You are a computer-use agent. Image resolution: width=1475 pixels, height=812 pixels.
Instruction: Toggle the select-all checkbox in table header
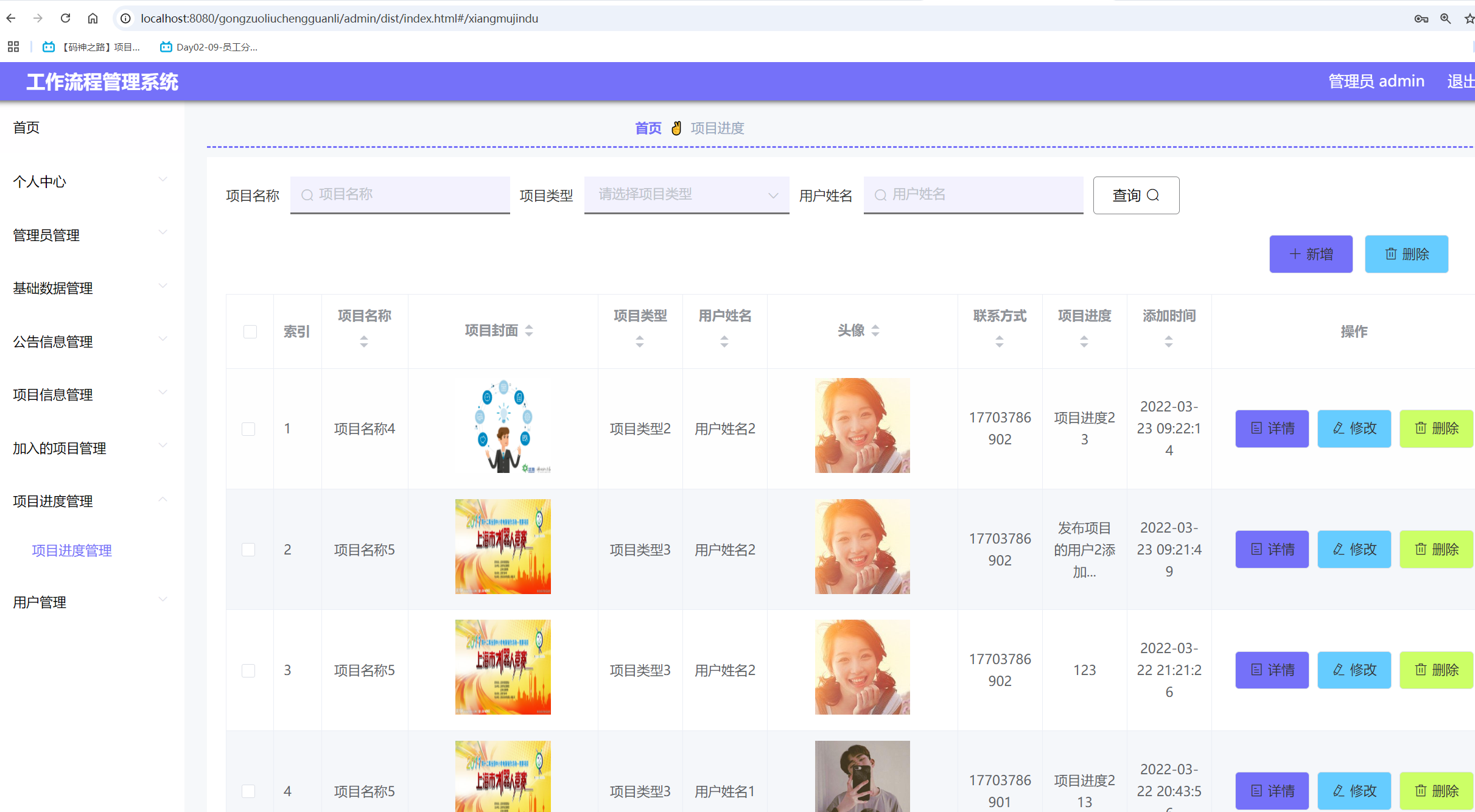click(x=249, y=331)
